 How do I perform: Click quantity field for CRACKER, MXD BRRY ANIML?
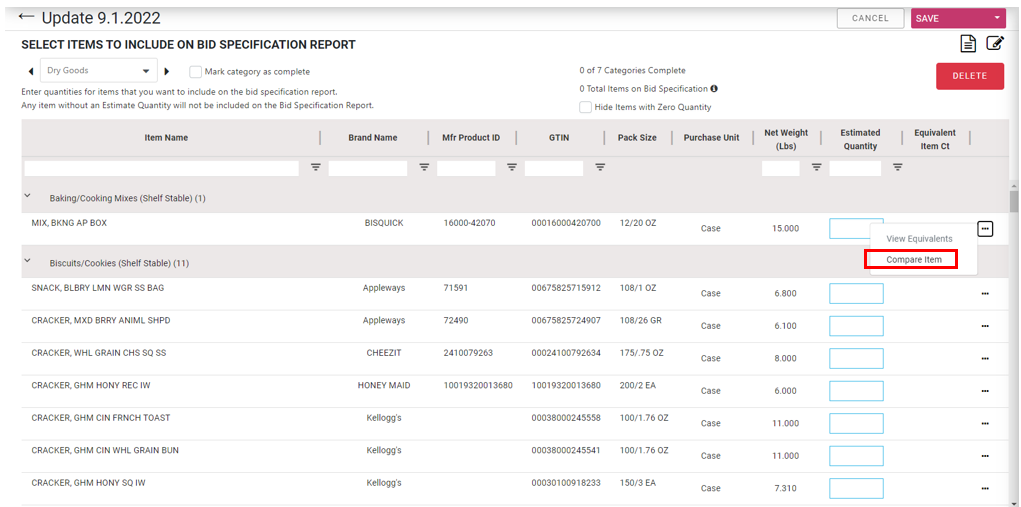click(856, 326)
